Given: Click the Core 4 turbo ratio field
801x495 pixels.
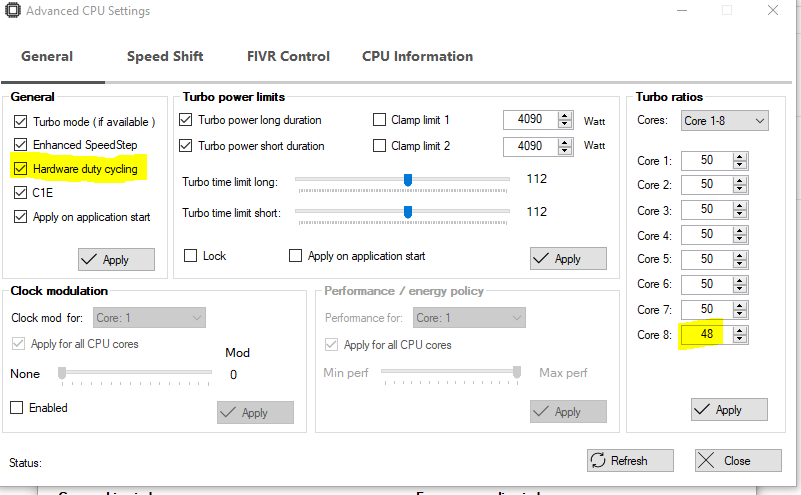Looking at the screenshot, I should pyautogui.click(x=706, y=236).
